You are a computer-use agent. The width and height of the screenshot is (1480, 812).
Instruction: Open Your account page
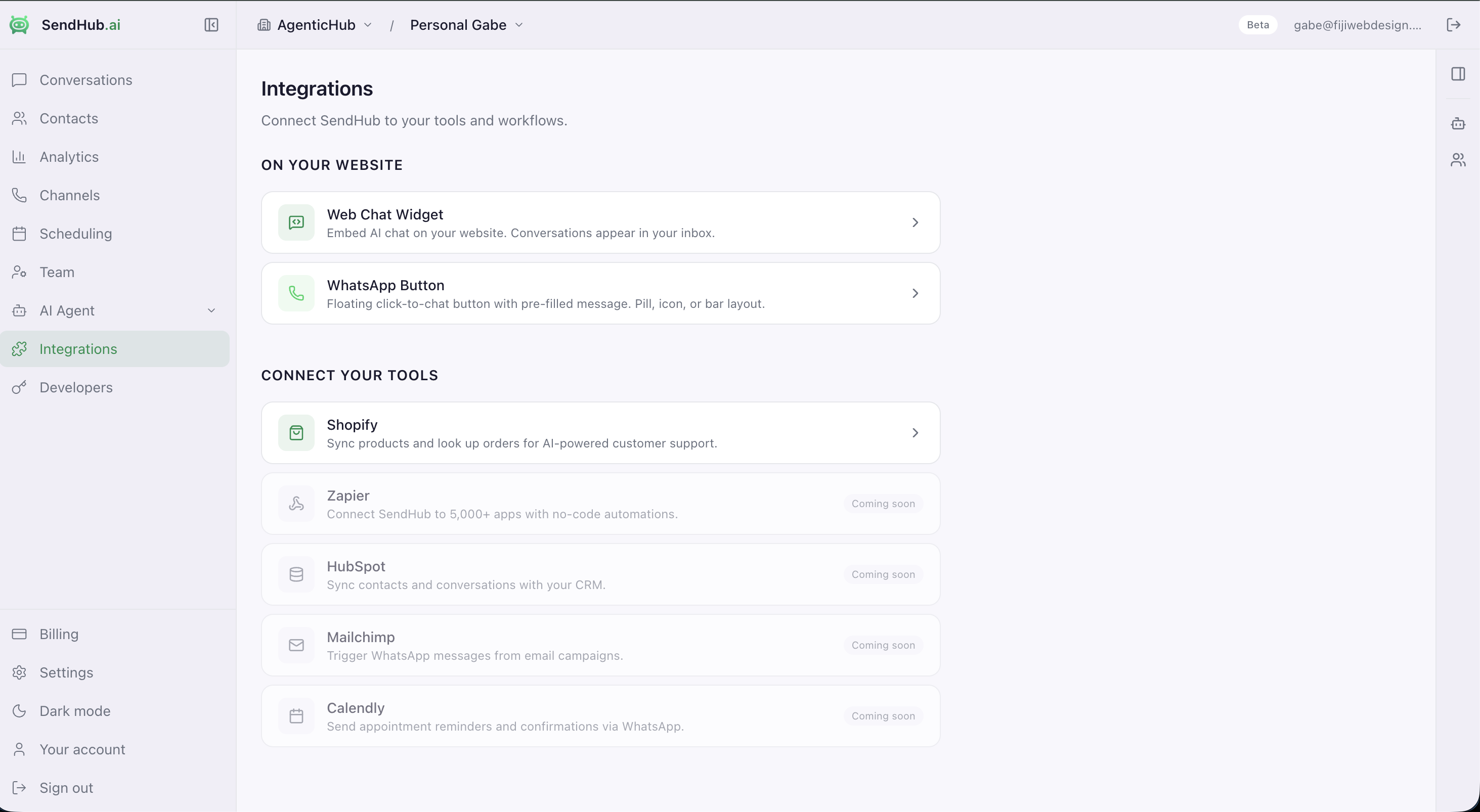tap(115, 749)
